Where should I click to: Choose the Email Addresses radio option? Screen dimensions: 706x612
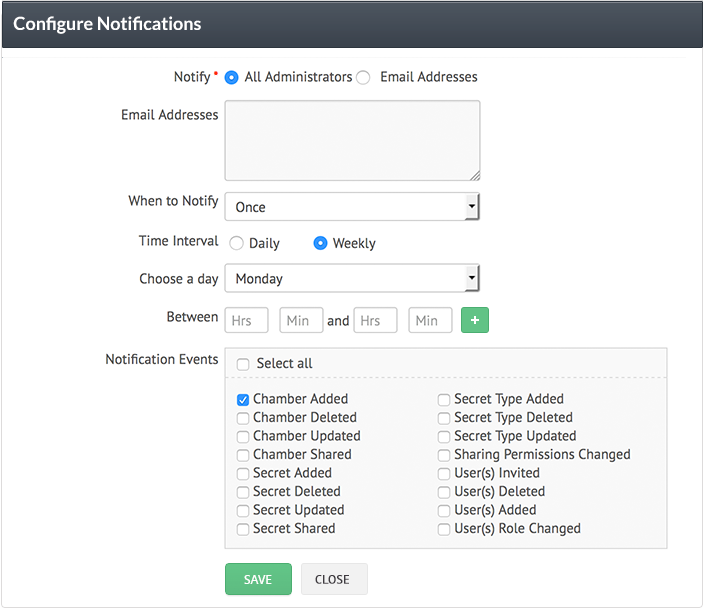pyautogui.click(x=363, y=77)
